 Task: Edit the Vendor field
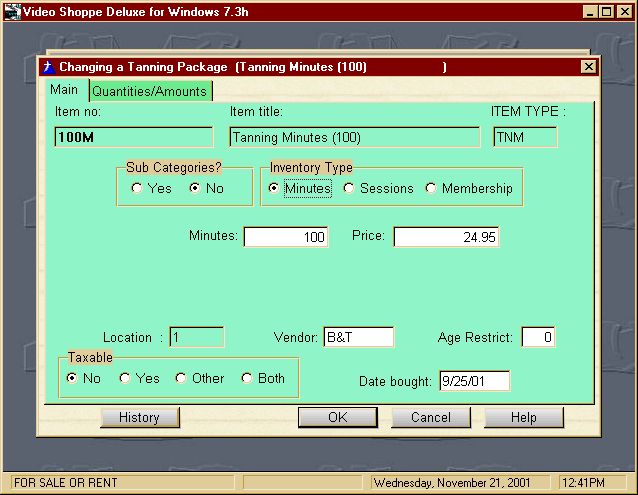pyautogui.click(x=358, y=338)
